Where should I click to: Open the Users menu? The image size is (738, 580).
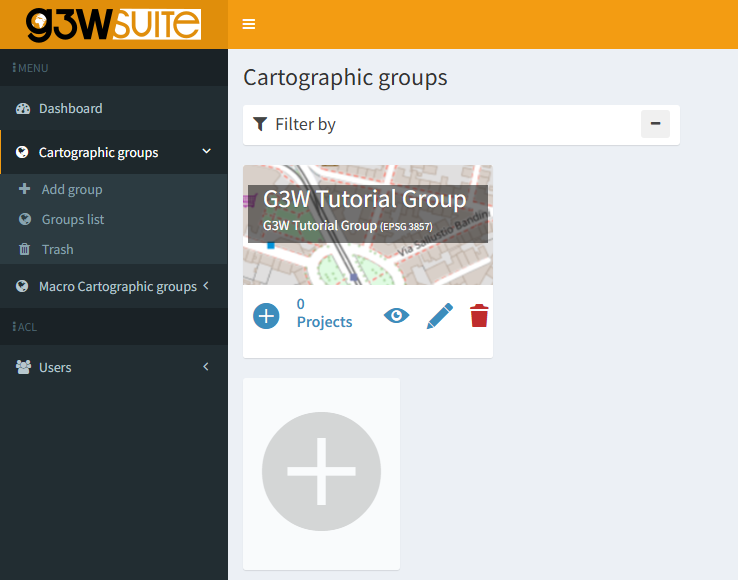114,367
